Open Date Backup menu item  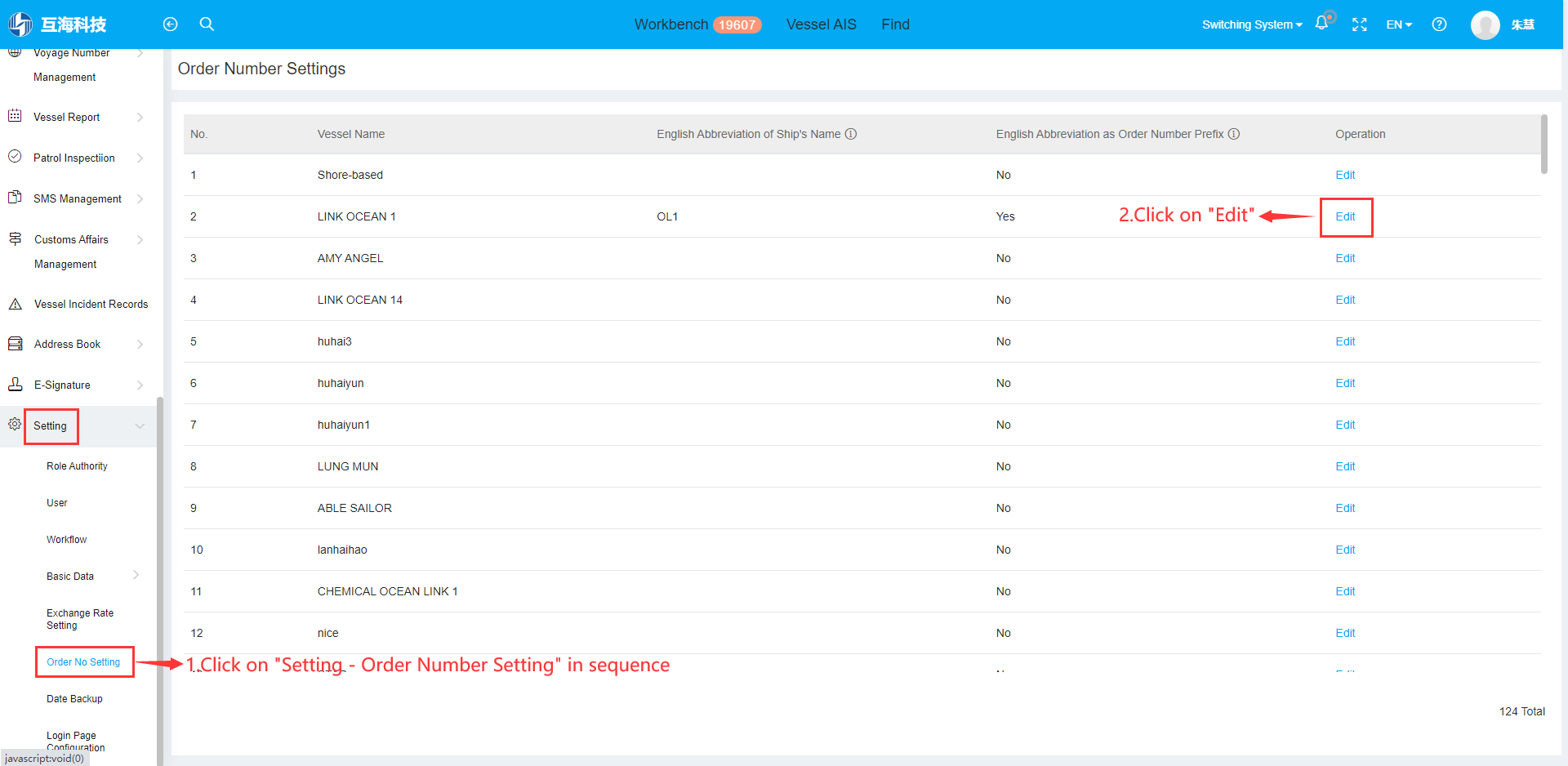[x=74, y=699]
